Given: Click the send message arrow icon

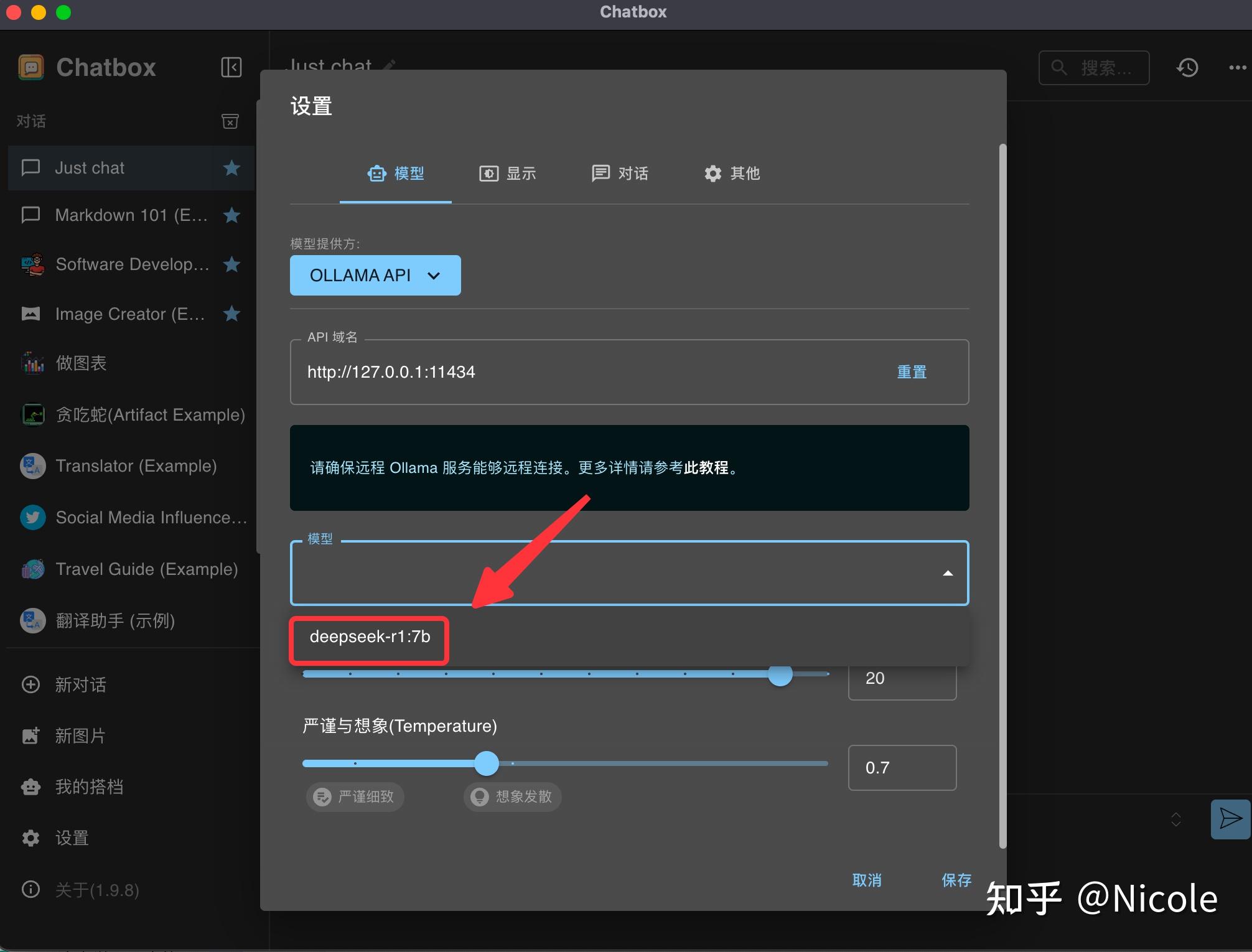Looking at the screenshot, I should tap(1230, 819).
